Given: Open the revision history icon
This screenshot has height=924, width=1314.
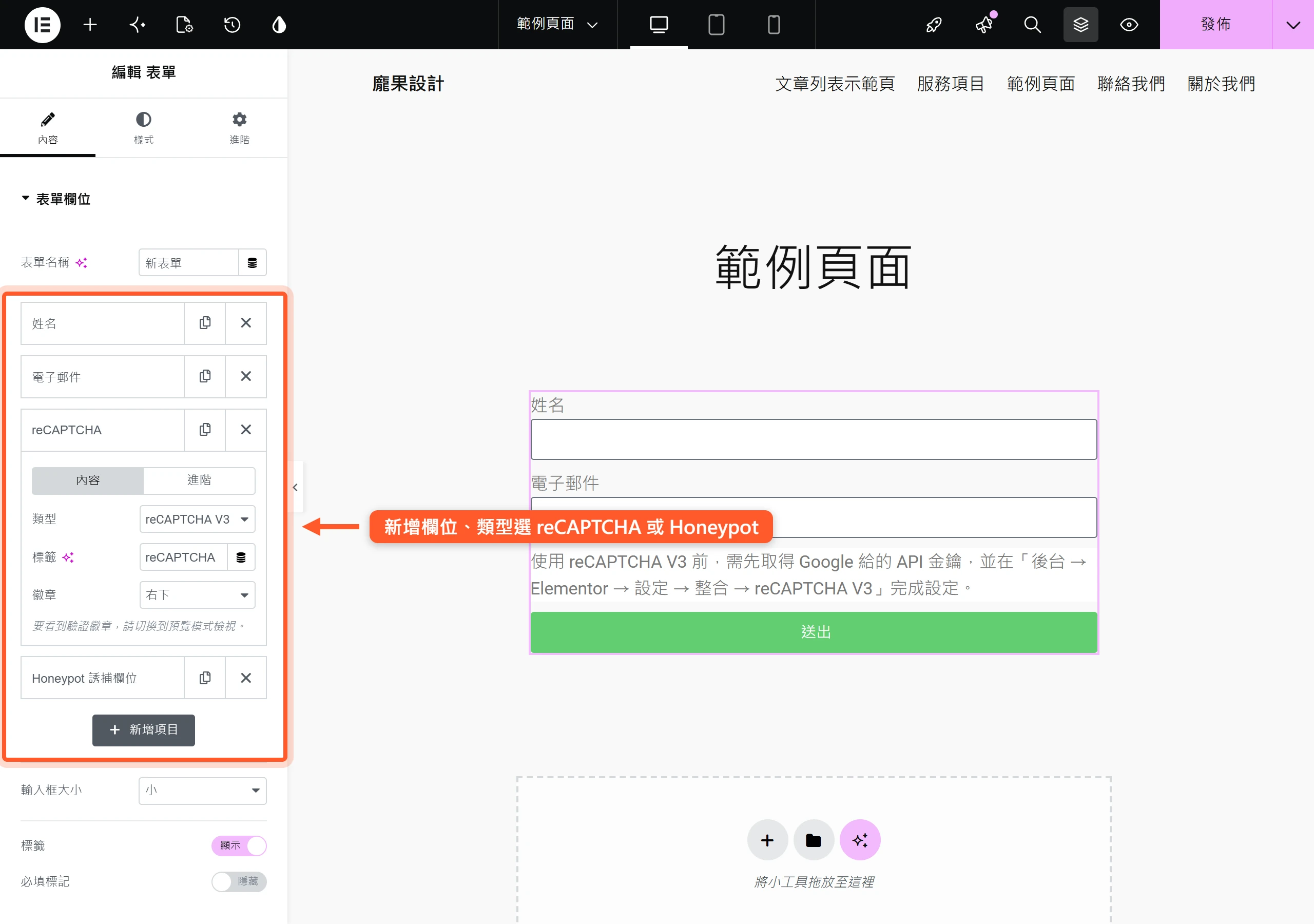Looking at the screenshot, I should (232, 25).
